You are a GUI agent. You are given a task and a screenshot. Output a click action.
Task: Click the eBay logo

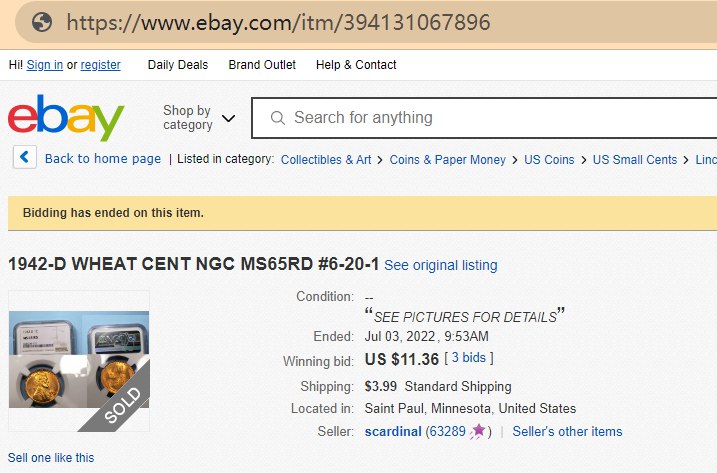[x=66, y=117]
